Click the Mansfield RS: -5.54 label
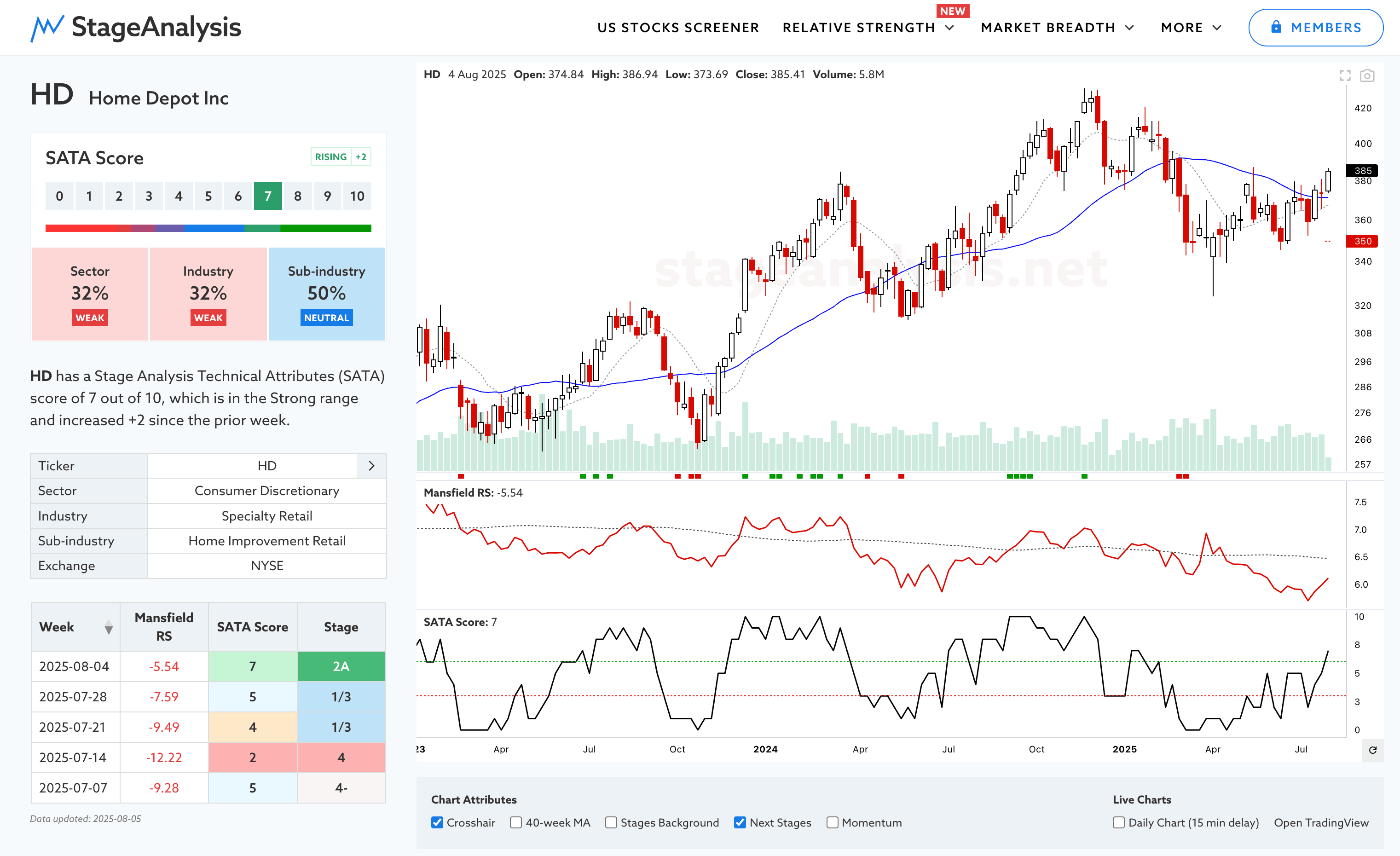 (473, 493)
